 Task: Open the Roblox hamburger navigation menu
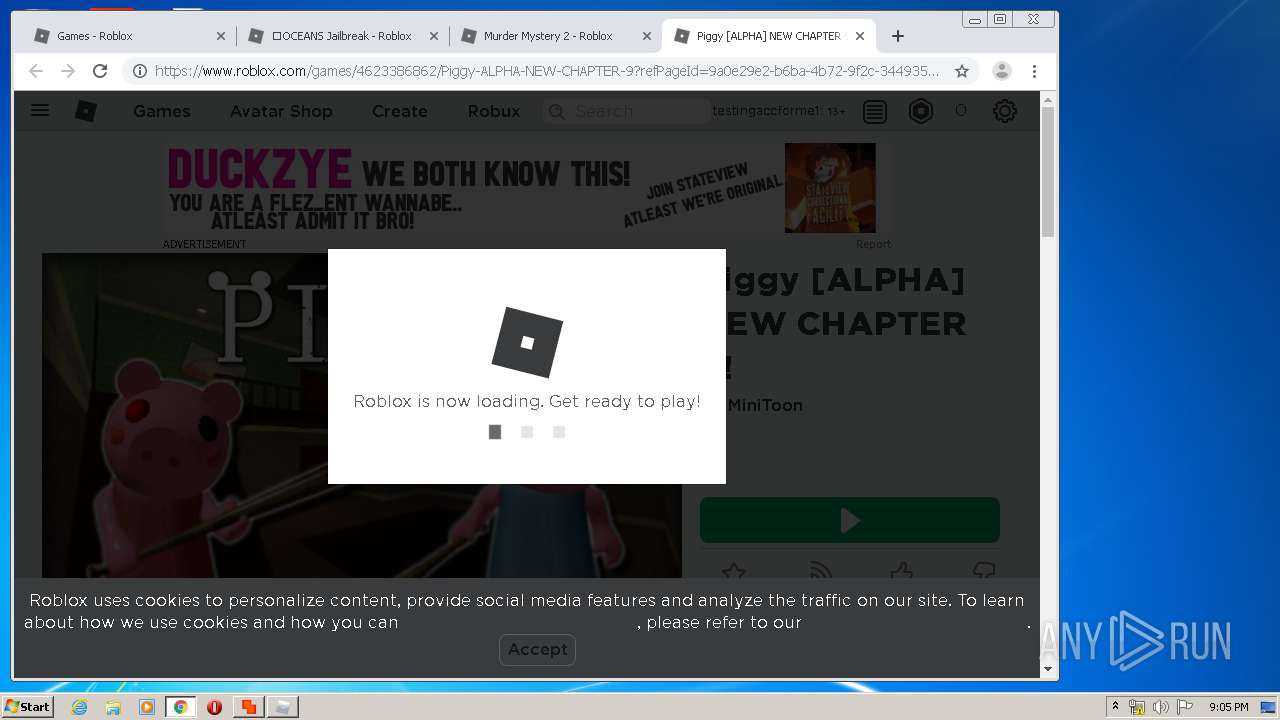(x=40, y=111)
